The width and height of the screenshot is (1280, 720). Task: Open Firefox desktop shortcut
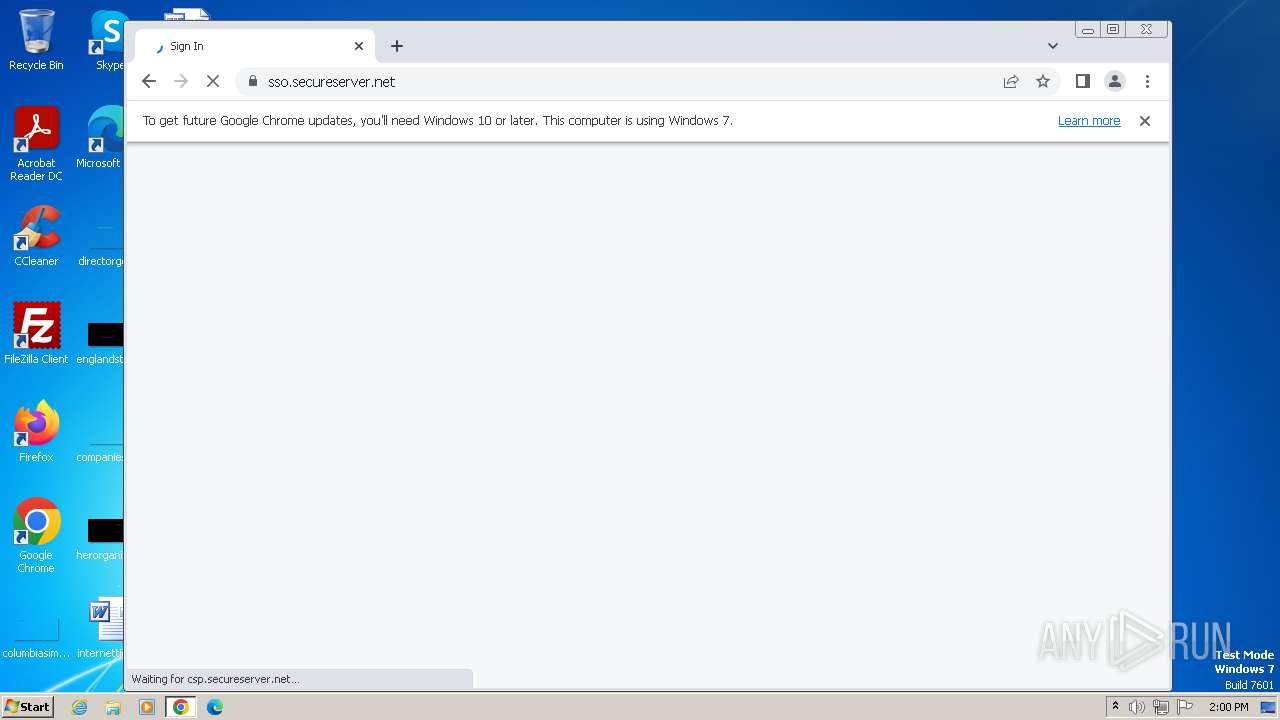pos(36,432)
